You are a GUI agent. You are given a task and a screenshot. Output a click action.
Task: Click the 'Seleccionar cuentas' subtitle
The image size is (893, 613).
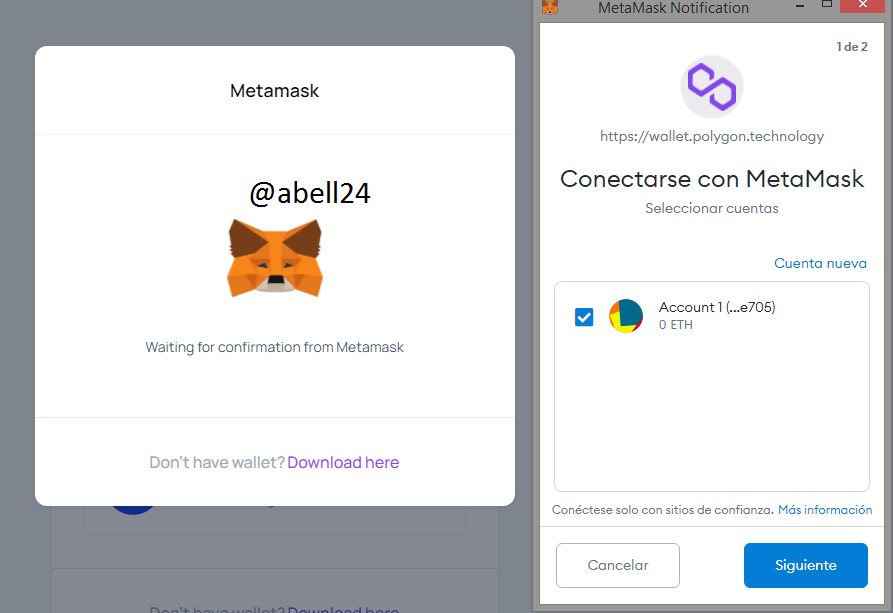pyautogui.click(x=712, y=208)
